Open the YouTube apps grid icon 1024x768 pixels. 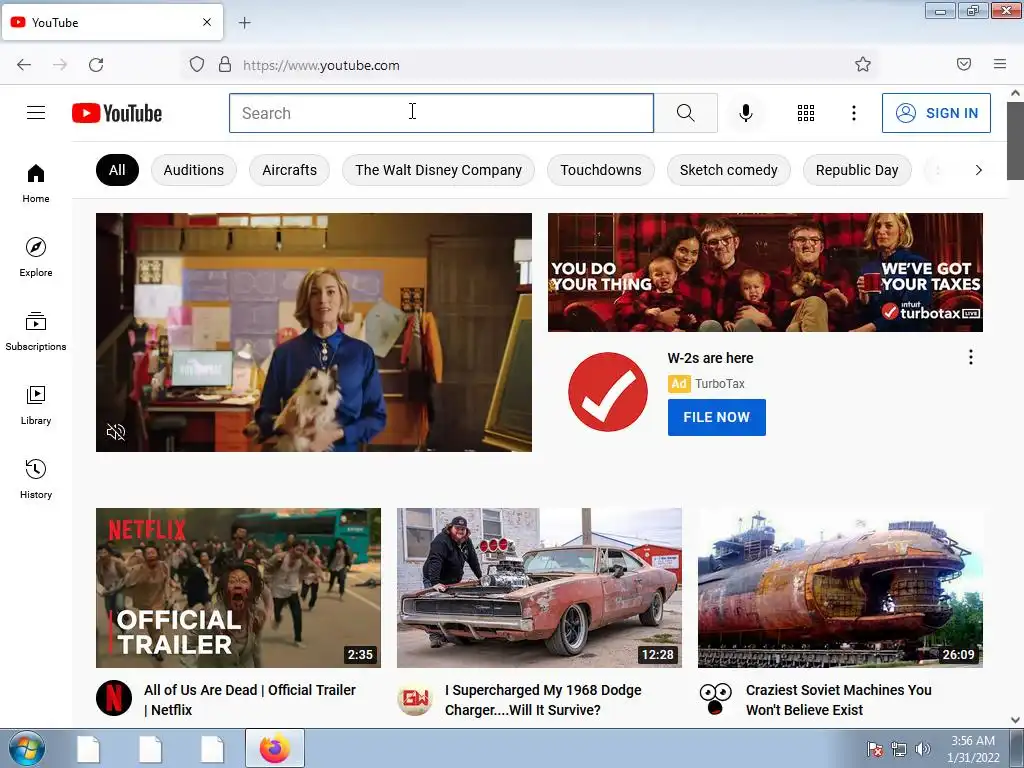click(x=806, y=113)
